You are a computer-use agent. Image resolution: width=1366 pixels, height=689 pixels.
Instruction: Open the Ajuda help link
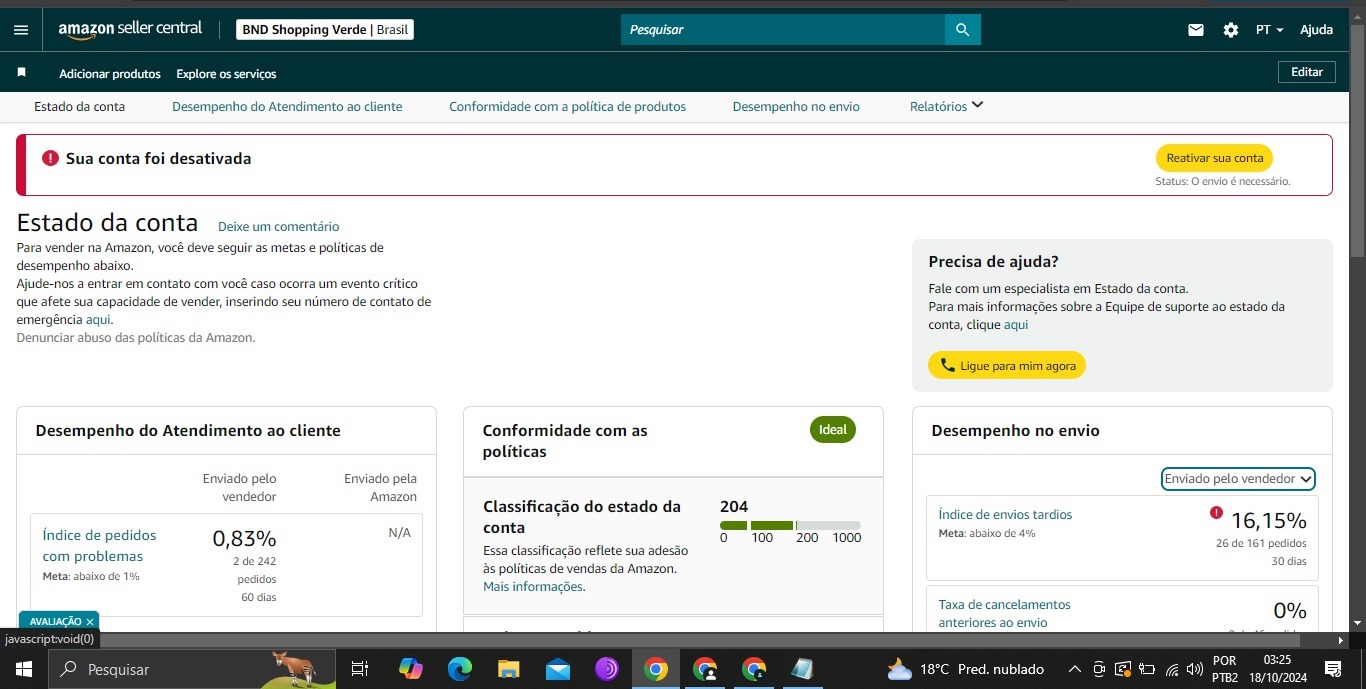click(1316, 30)
